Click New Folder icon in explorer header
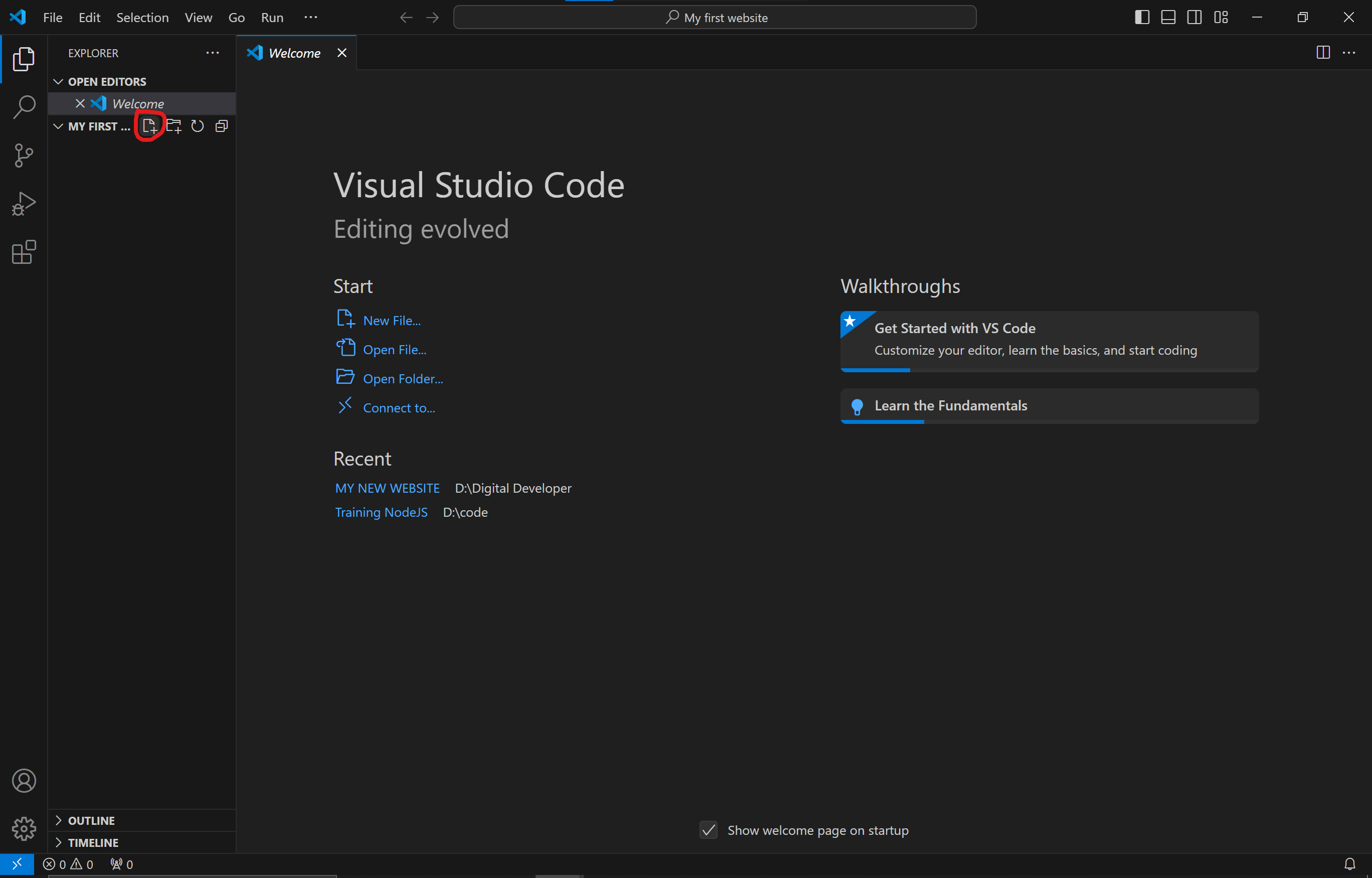1372x878 pixels. pyautogui.click(x=174, y=126)
